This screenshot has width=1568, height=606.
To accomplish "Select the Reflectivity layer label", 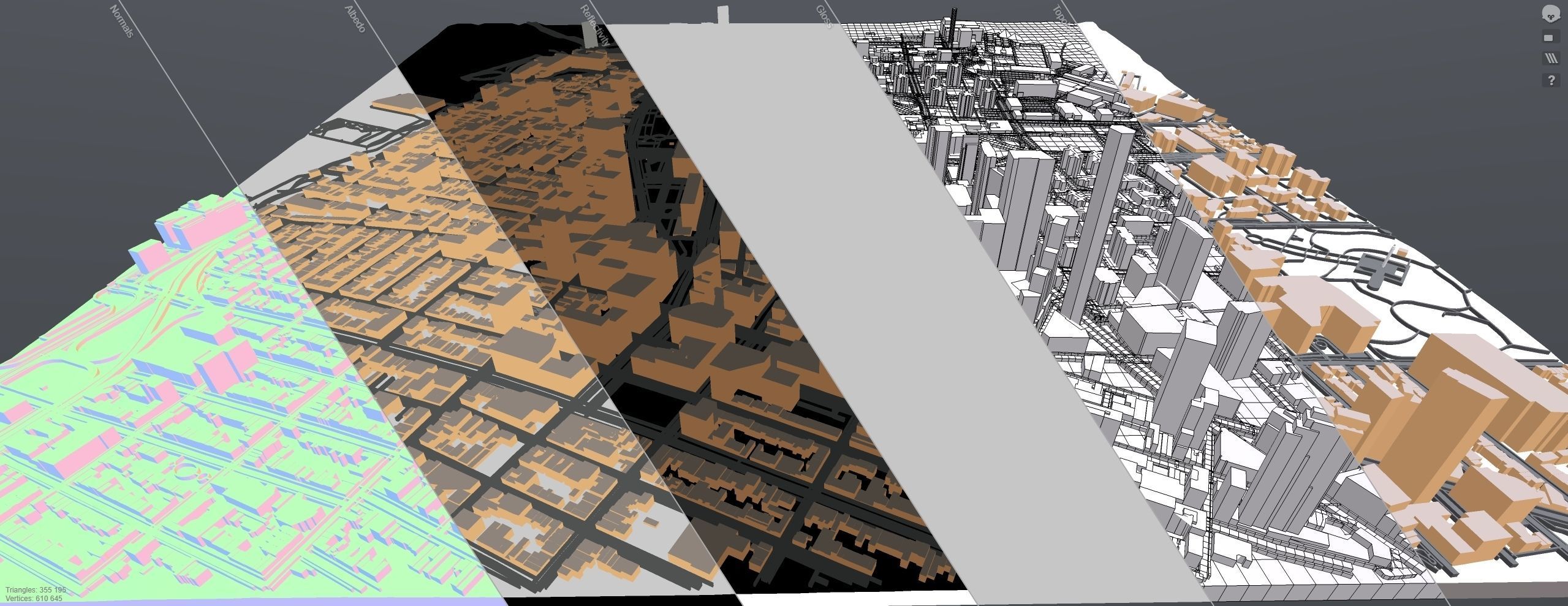I will [596, 26].
